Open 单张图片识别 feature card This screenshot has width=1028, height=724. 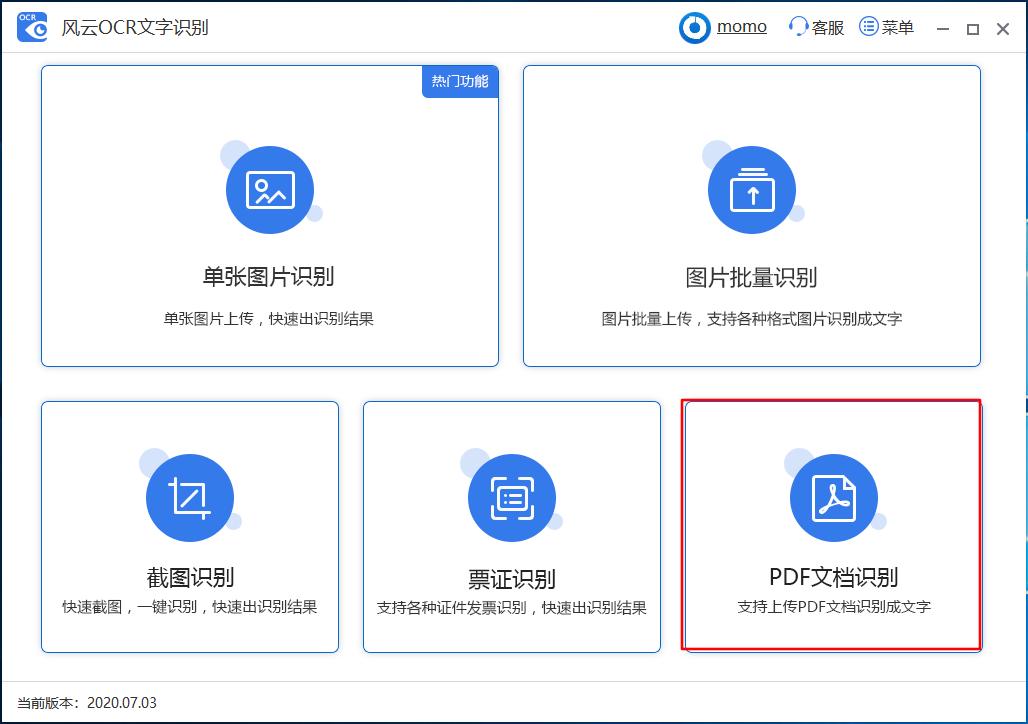[270, 215]
